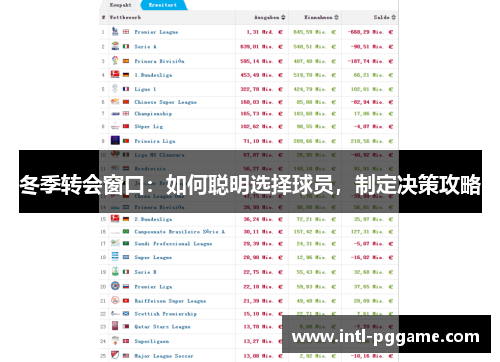Open the Serie B link
This screenshot has width=500, height=362.
(x=145, y=272)
